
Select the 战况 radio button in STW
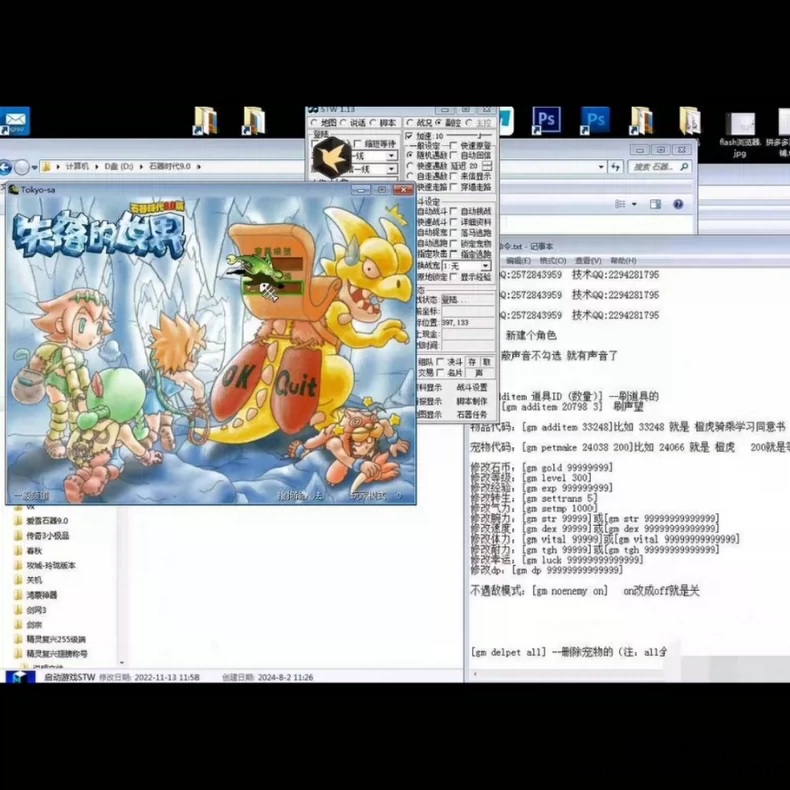[x=410, y=122]
